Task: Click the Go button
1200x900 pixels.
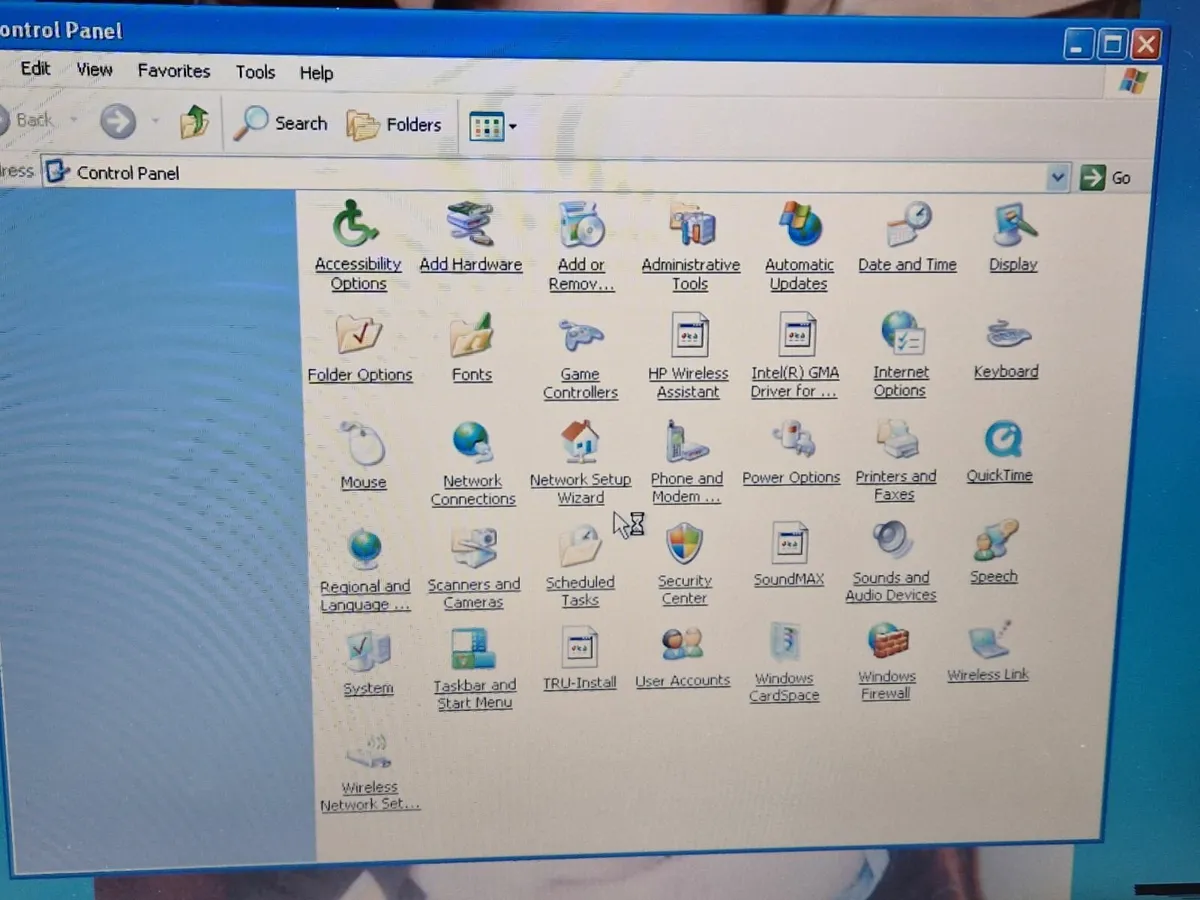Action: [x=1107, y=178]
